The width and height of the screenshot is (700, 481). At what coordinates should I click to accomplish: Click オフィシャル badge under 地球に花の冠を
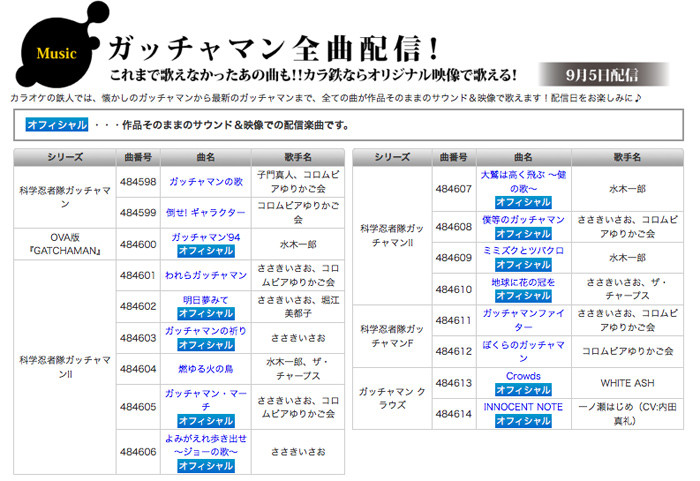pos(523,296)
